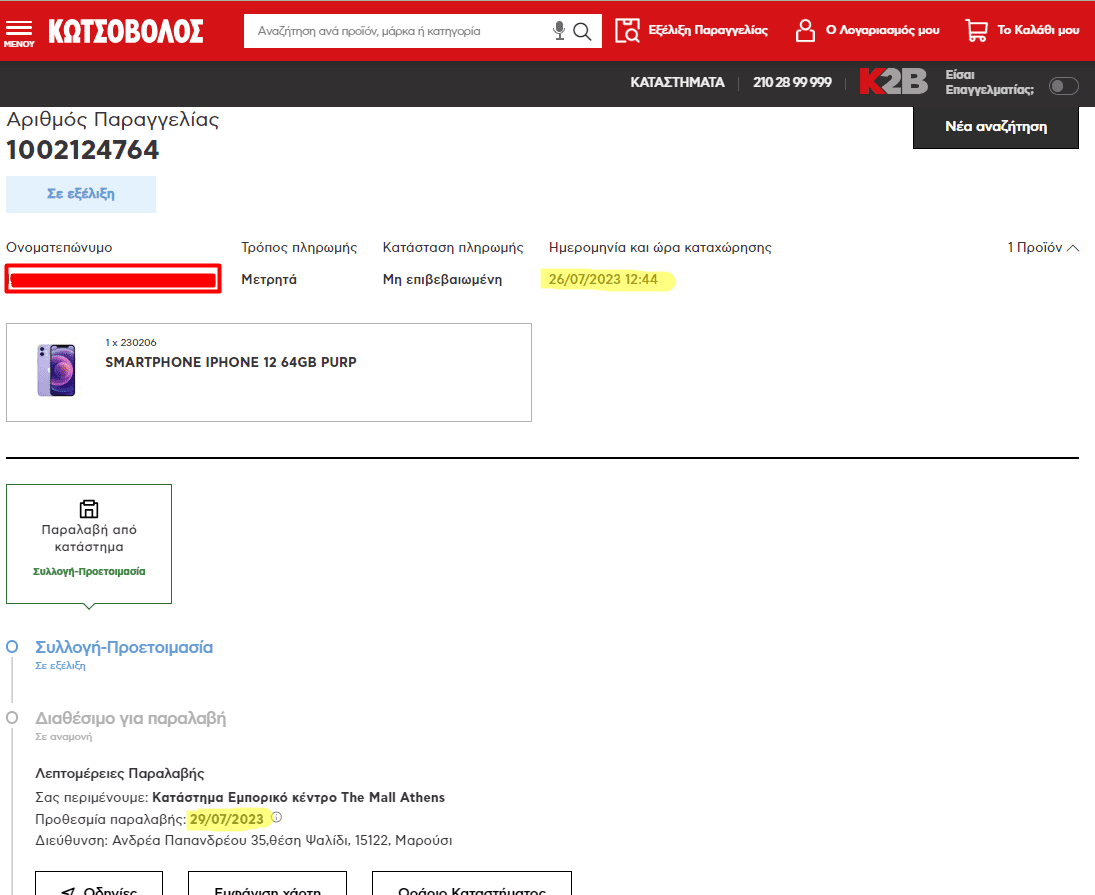Select the Παραλαβή από κατάστημα tab

89,543
